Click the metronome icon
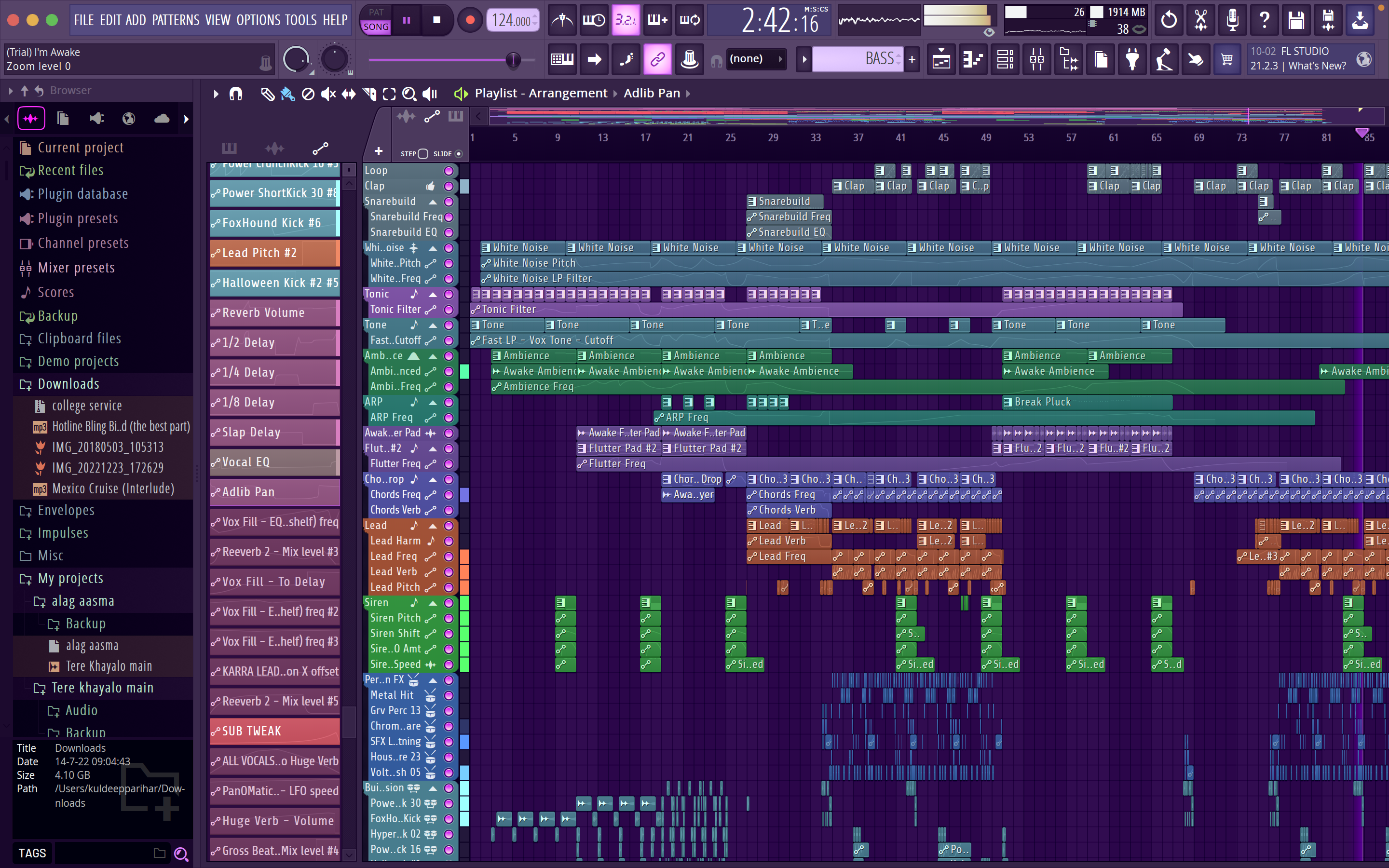This screenshot has height=868, width=1389. (x=562, y=21)
